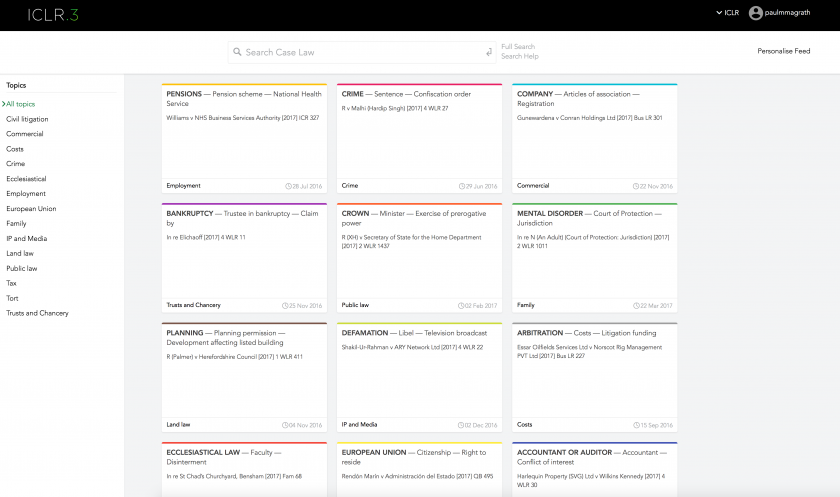Focus the Search Case Law field

coord(360,52)
